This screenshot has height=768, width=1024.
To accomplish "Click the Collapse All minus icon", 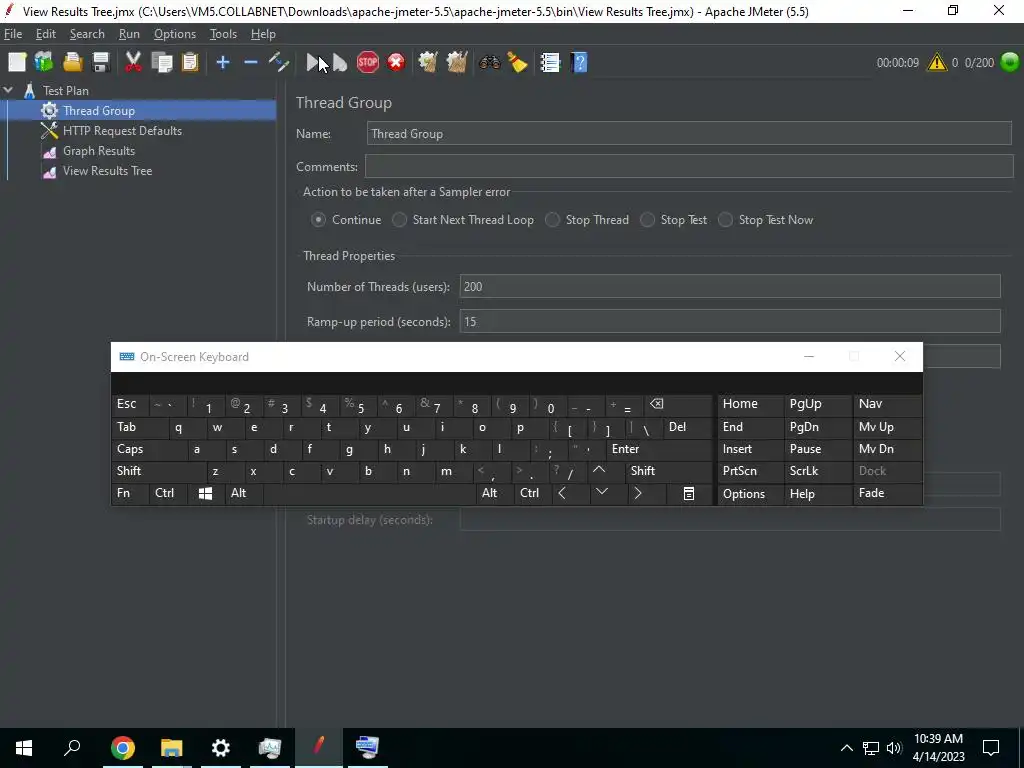I will [x=251, y=63].
